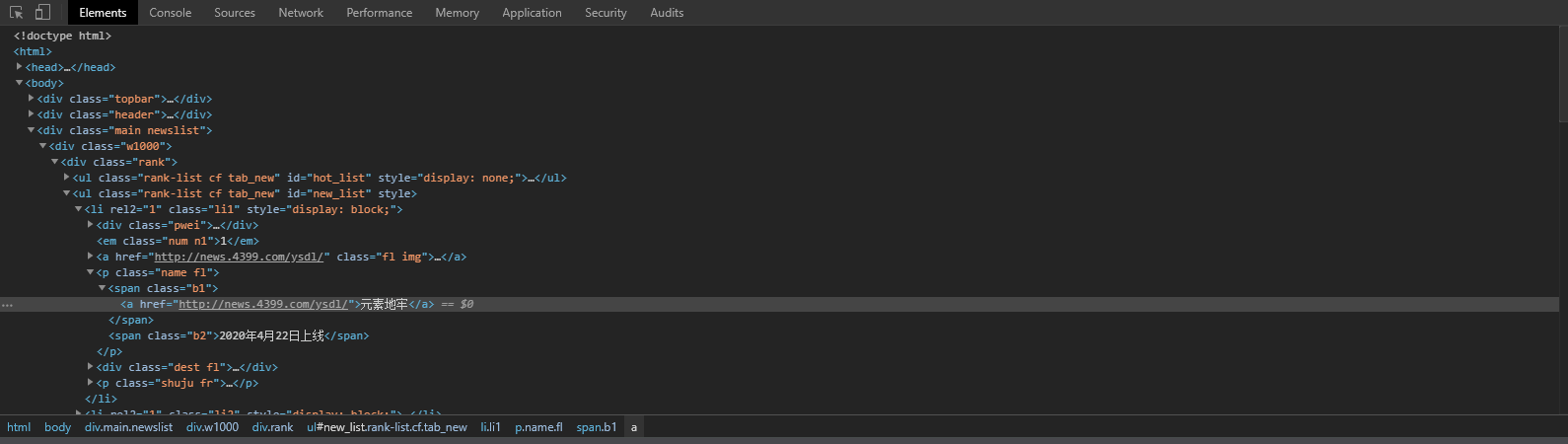Open the Application tab

[532, 13]
